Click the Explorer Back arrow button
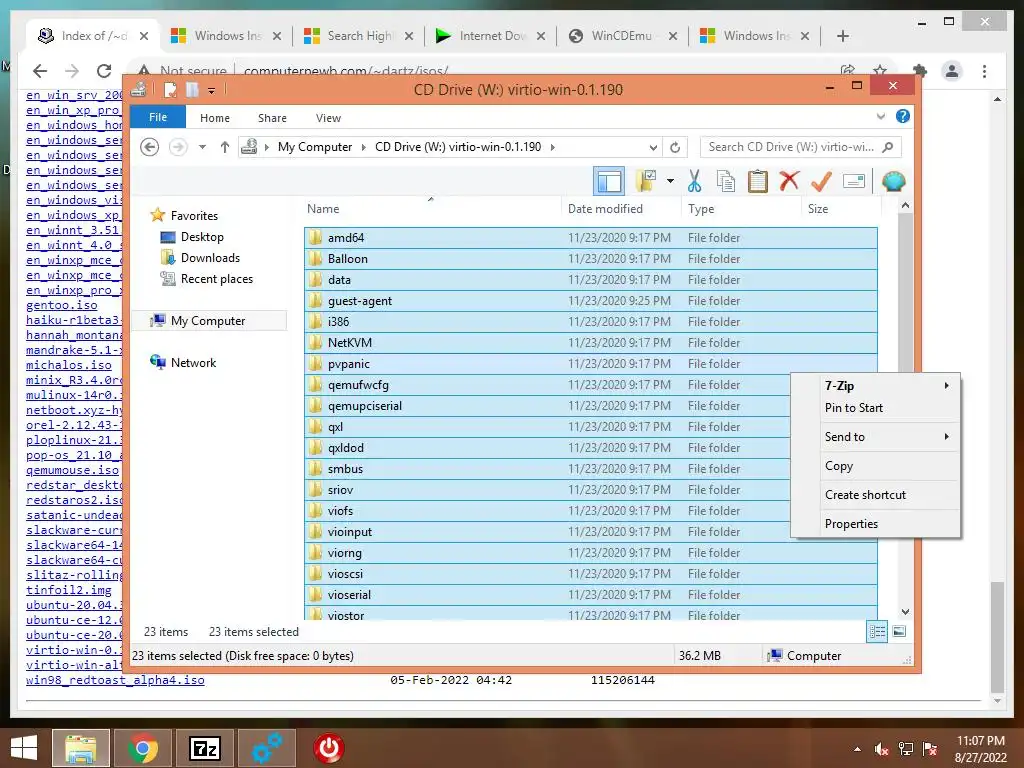Screen dimensions: 1024x768 (x=150, y=147)
